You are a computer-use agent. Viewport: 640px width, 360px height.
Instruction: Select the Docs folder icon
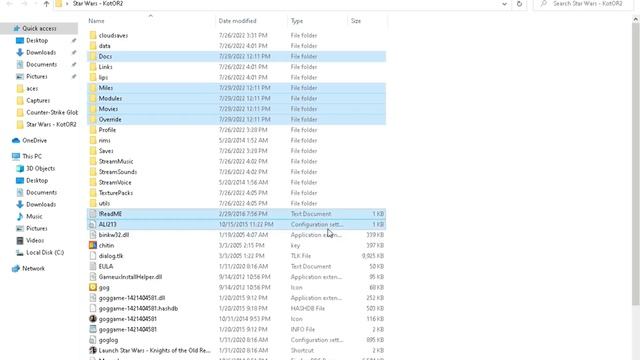point(93,56)
